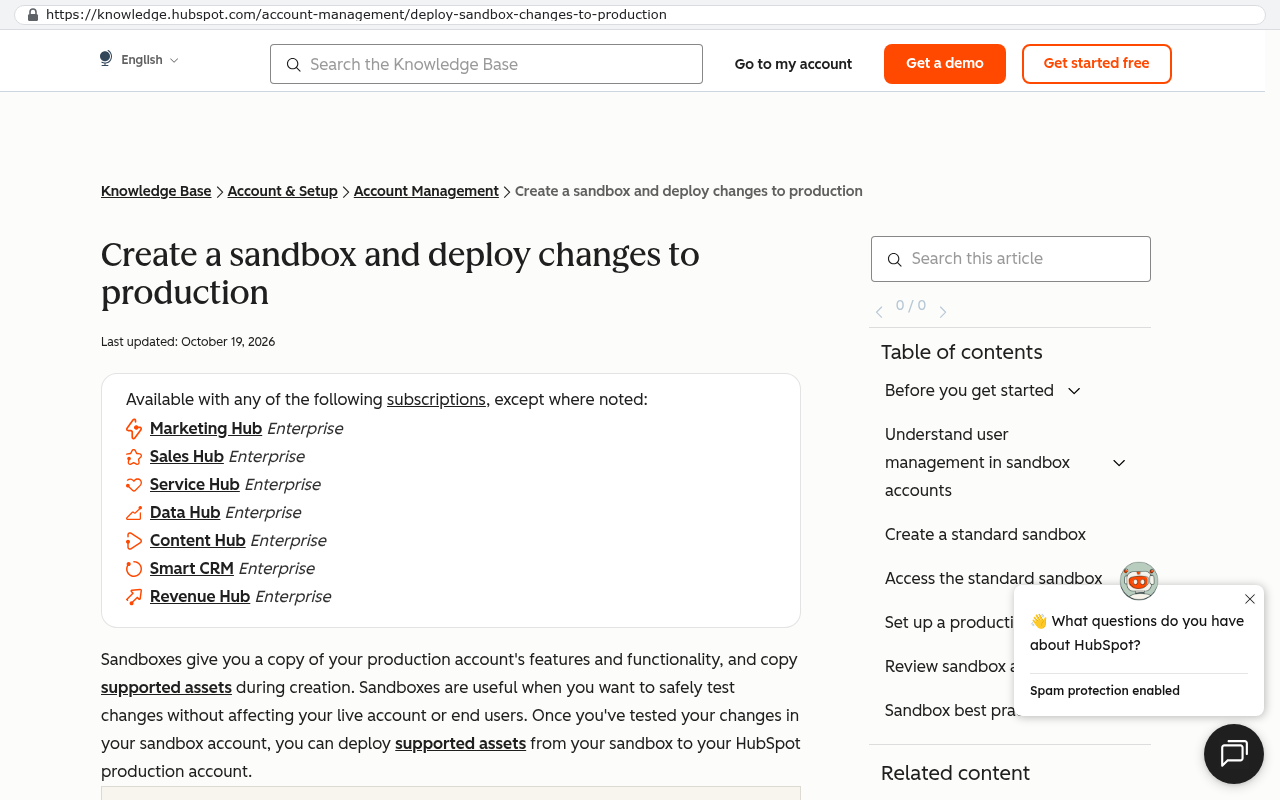The width and height of the screenshot is (1280, 800).
Task: Open the 'subscriptions' link
Action: point(436,400)
